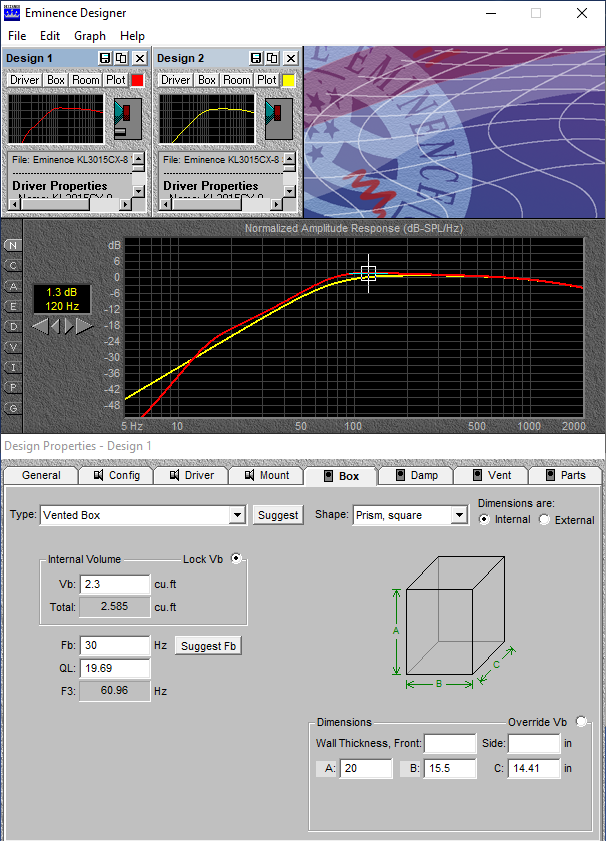The width and height of the screenshot is (606, 841).
Task: Expand the Shape dropdown
Action: [459, 515]
